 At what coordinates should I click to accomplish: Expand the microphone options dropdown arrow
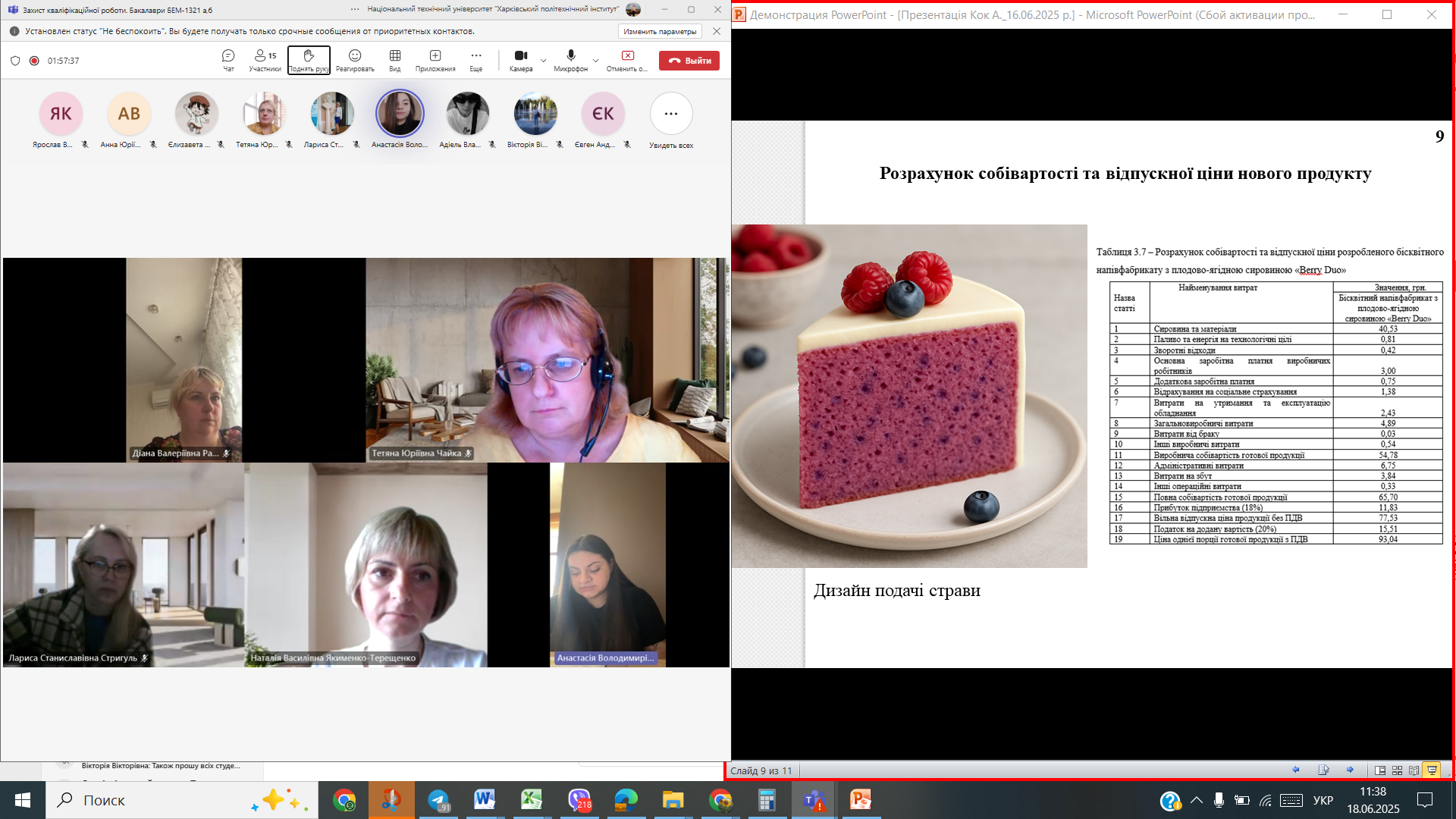point(595,60)
